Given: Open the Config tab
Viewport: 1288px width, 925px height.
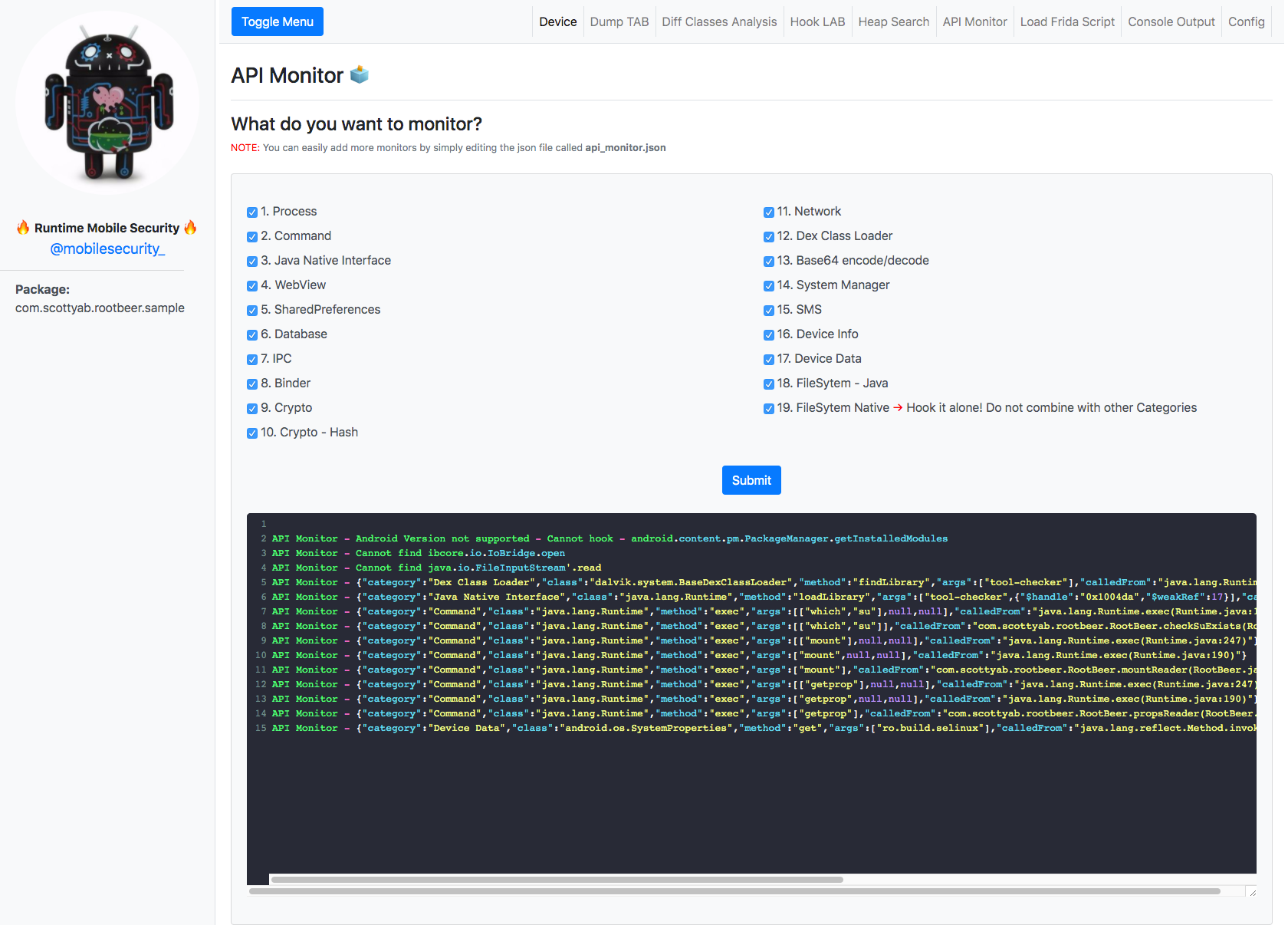Looking at the screenshot, I should tap(1246, 21).
